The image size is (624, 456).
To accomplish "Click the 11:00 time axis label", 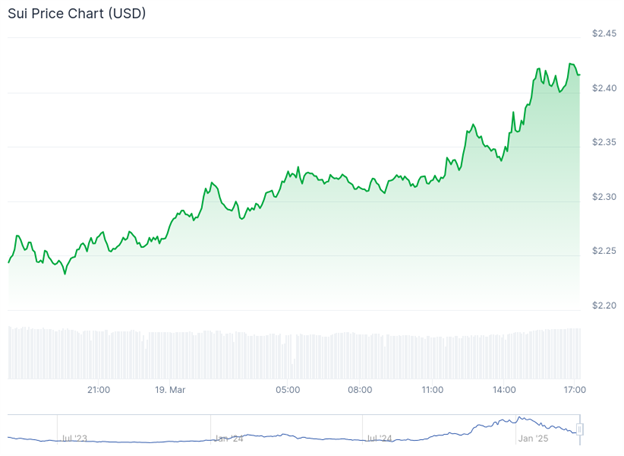I will coord(432,389).
